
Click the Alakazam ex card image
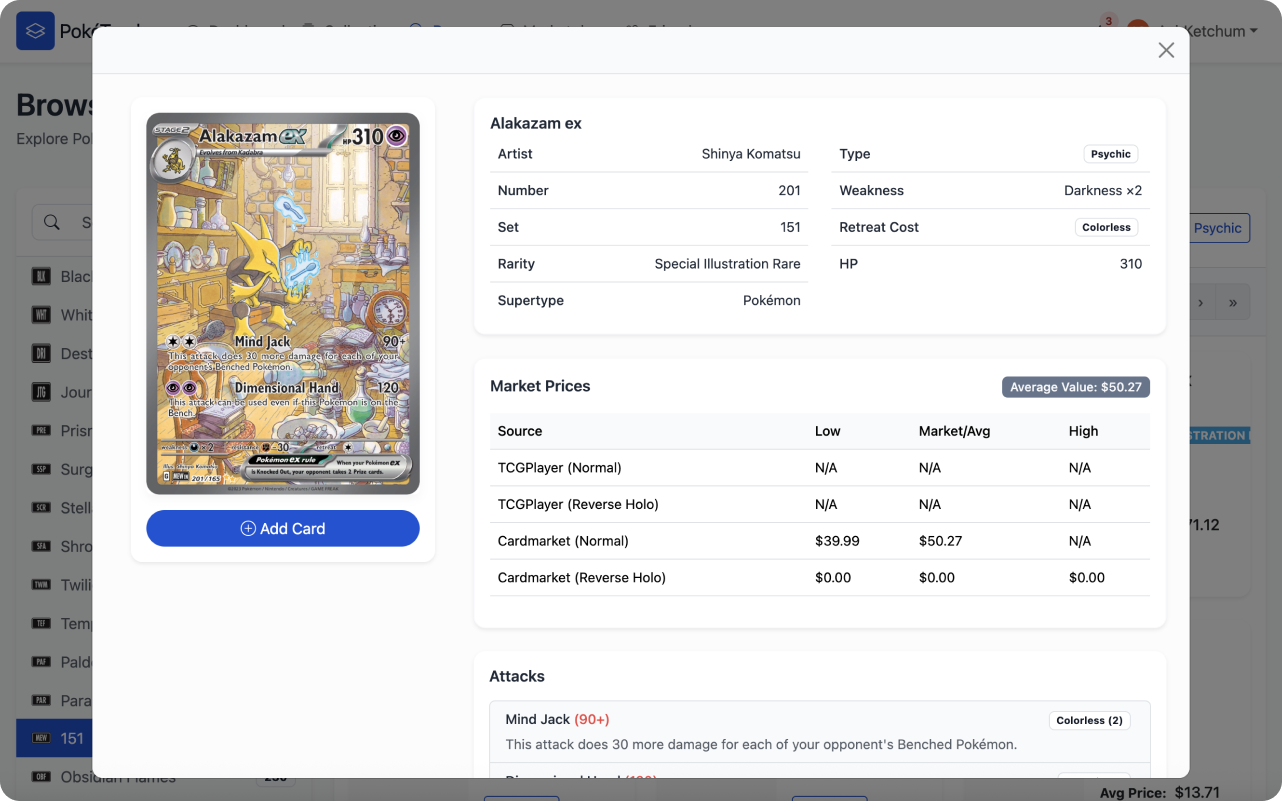283,304
